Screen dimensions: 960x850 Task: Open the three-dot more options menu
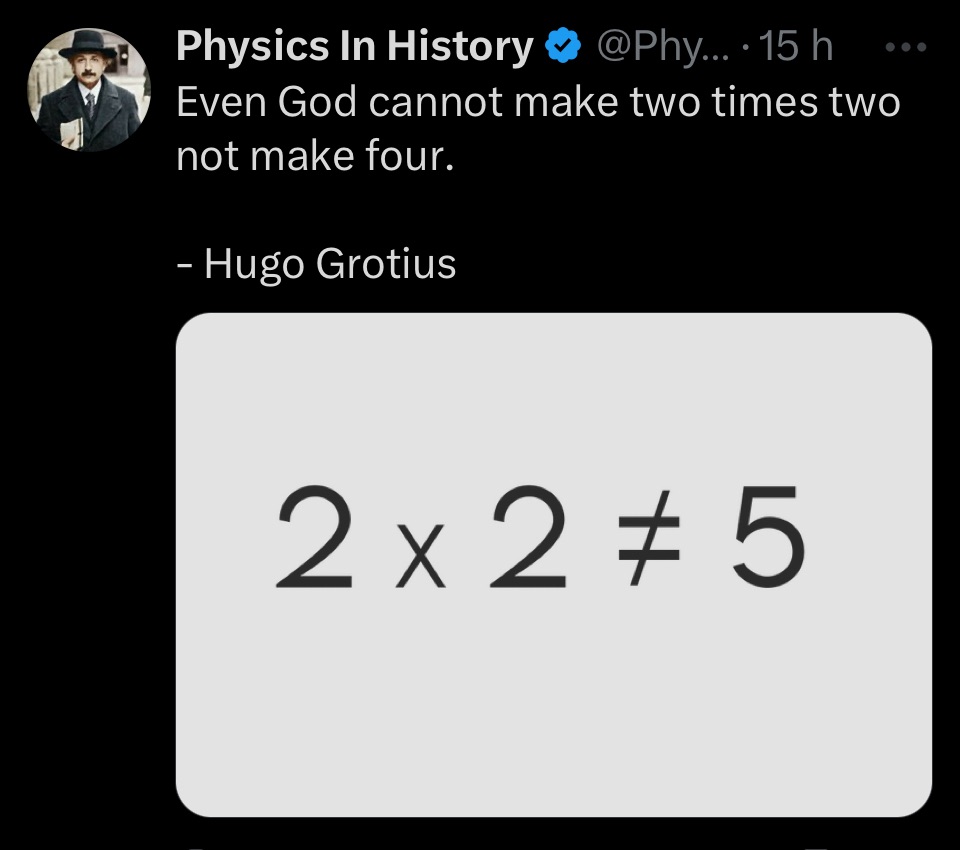(907, 46)
